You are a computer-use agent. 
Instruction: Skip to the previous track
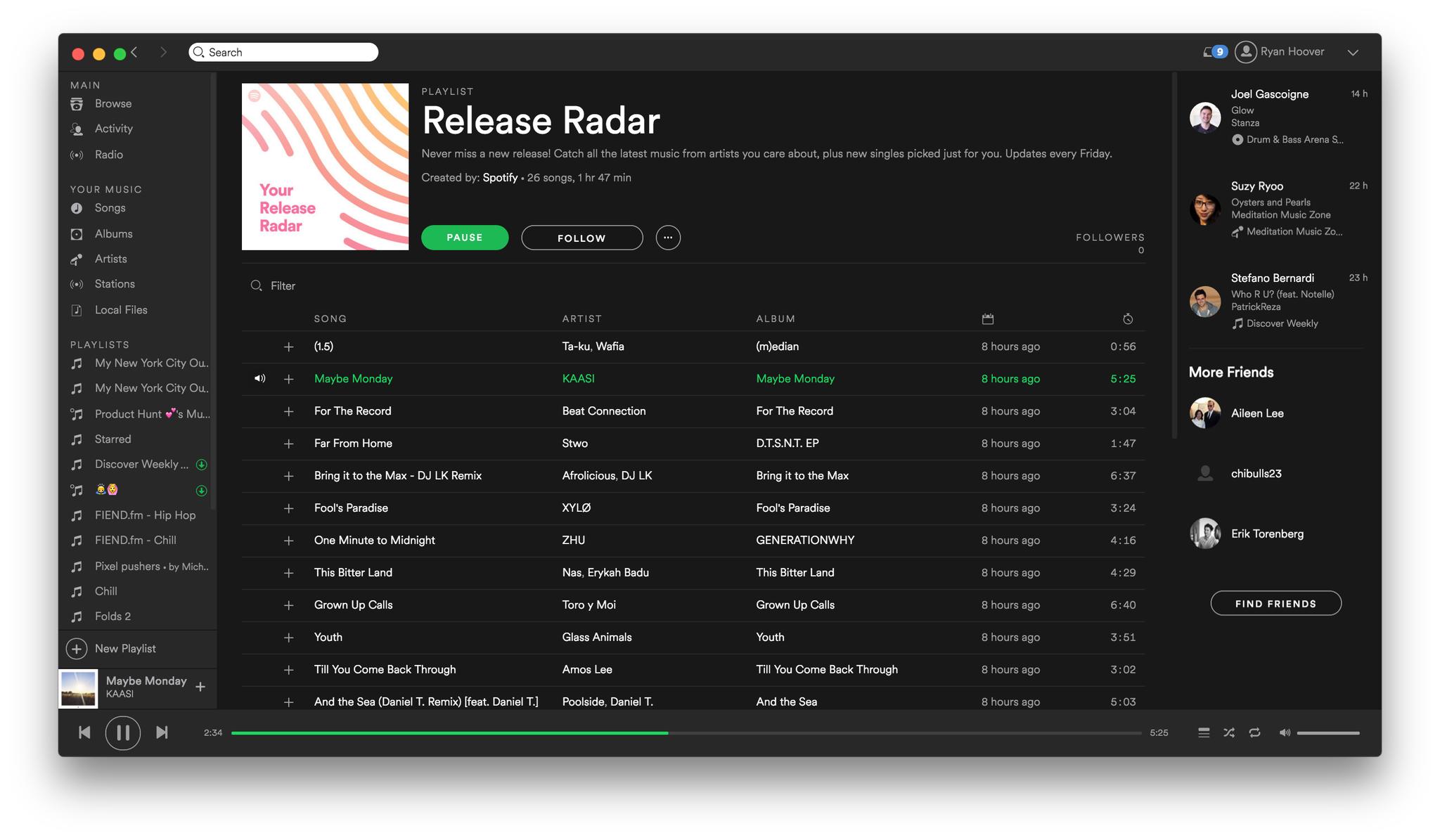tap(84, 732)
